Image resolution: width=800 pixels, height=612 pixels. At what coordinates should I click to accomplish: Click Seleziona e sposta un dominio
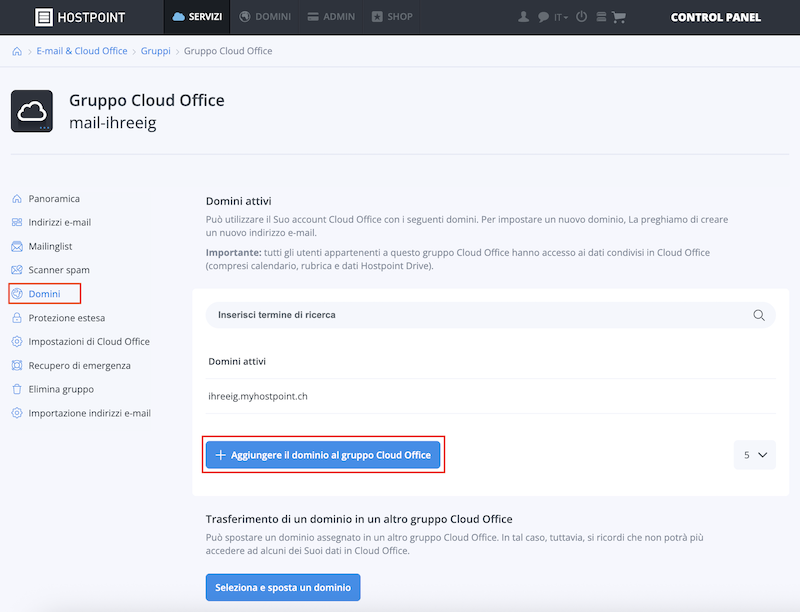click(x=283, y=588)
